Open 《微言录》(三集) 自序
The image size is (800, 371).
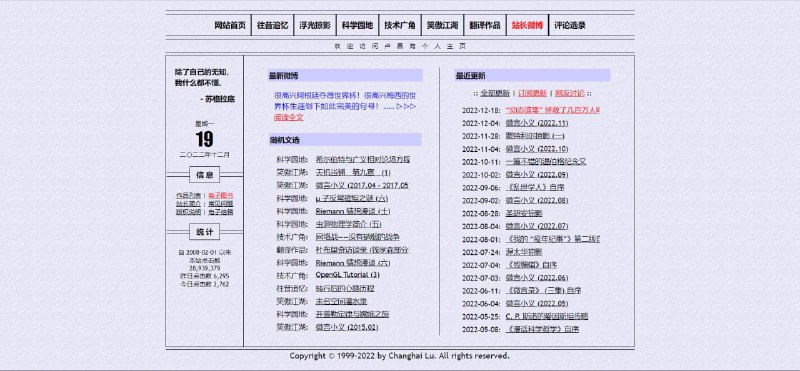(543, 290)
